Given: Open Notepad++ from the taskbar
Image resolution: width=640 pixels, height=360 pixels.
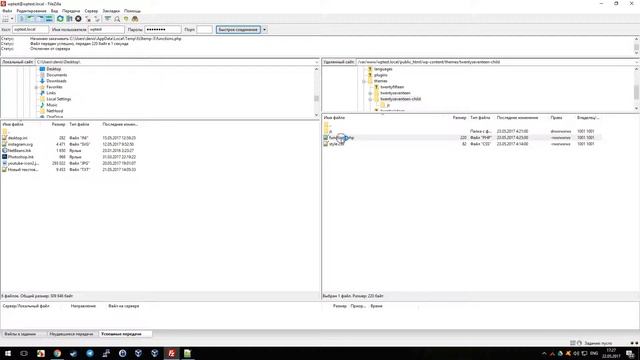Looking at the screenshot, I should (x=187, y=353).
